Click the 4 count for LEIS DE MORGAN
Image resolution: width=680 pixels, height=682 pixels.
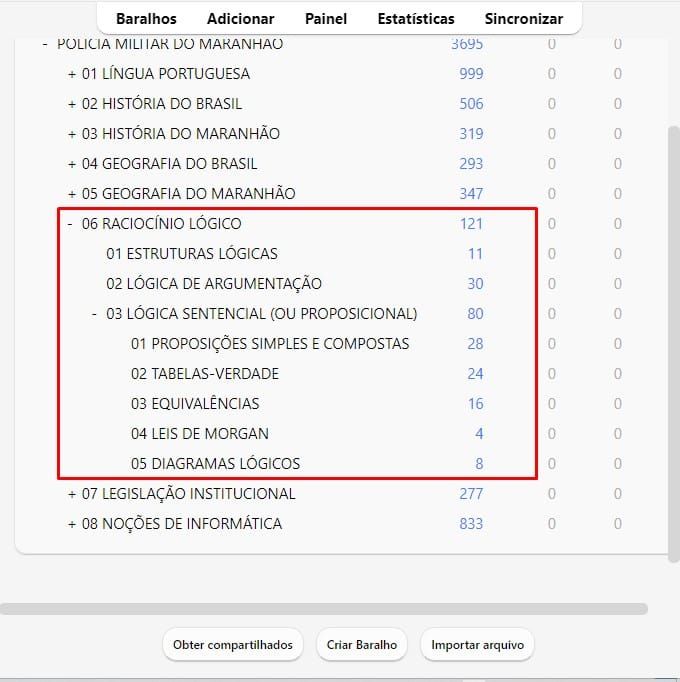click(x=479, y=434)
